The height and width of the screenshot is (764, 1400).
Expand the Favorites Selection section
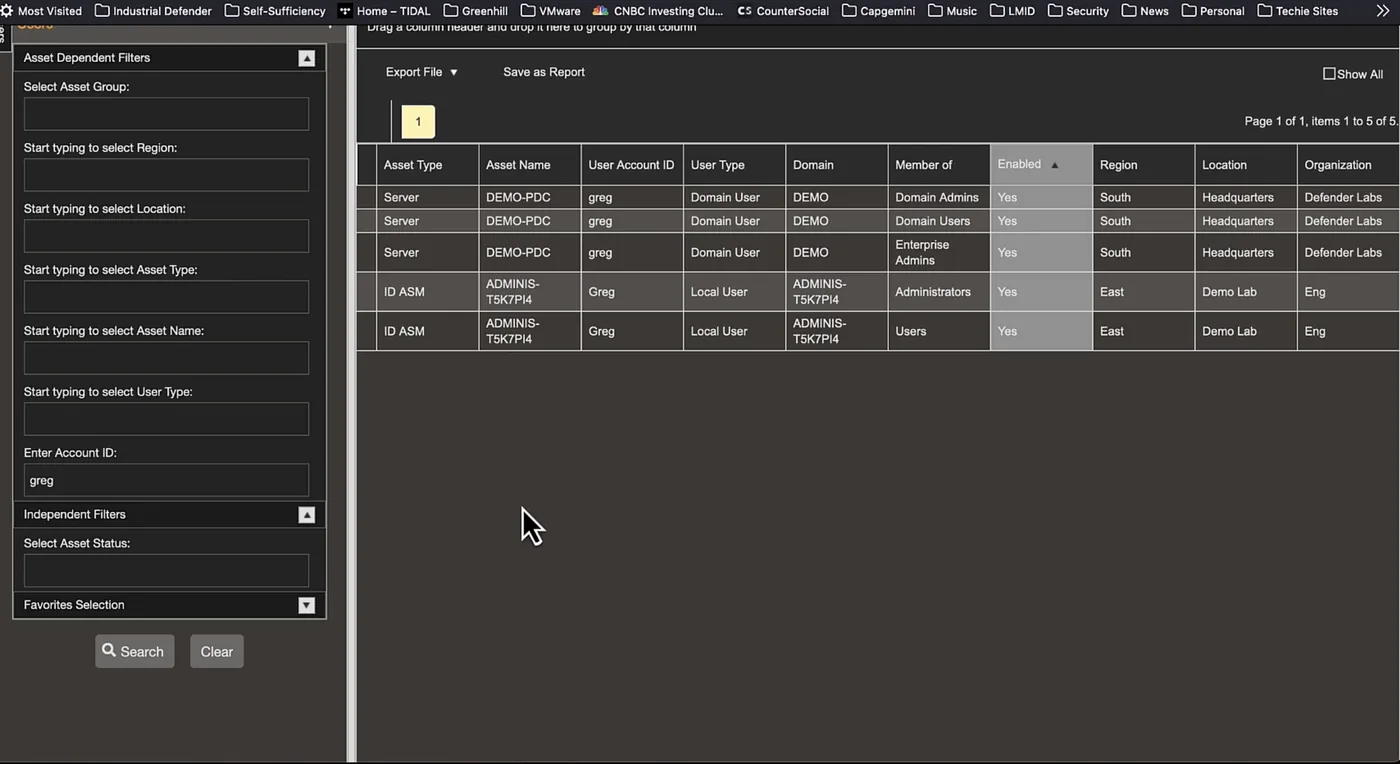[x=307, y=605]
